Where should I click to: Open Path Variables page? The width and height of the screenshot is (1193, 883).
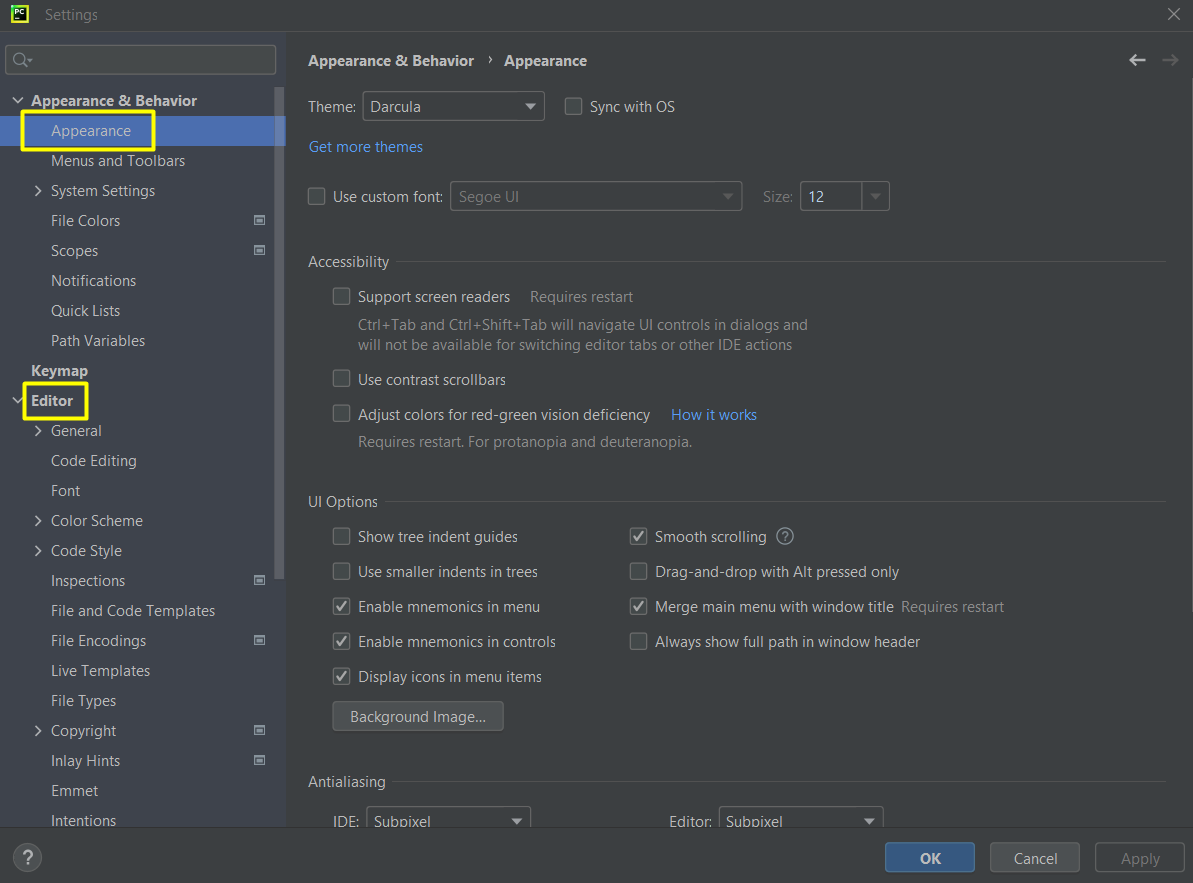pos(97,341)
